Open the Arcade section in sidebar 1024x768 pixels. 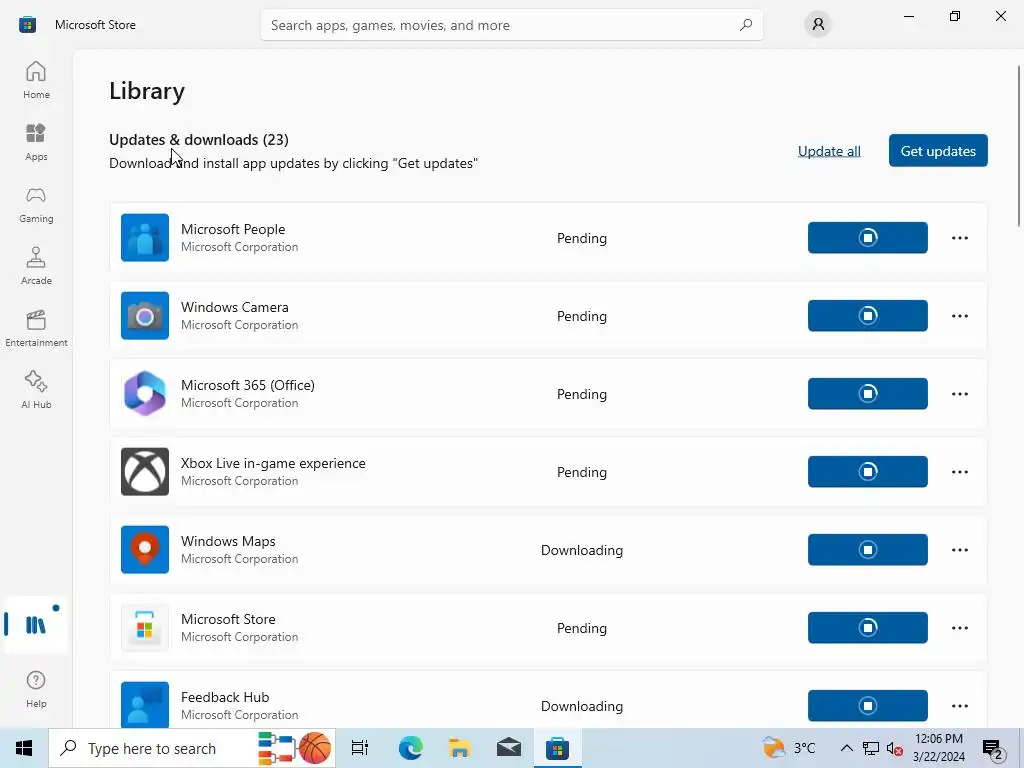click(x=36, y=266)
